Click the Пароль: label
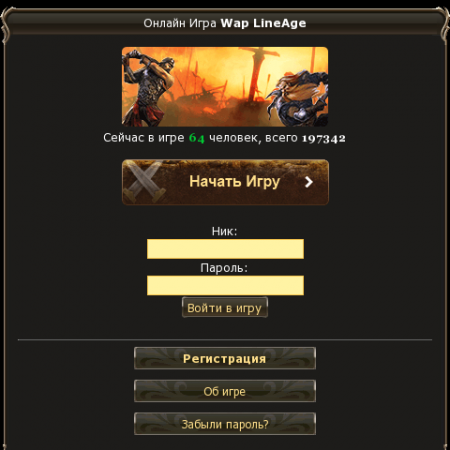This screenshot has width=450, height=450. (x=224, y=268)
